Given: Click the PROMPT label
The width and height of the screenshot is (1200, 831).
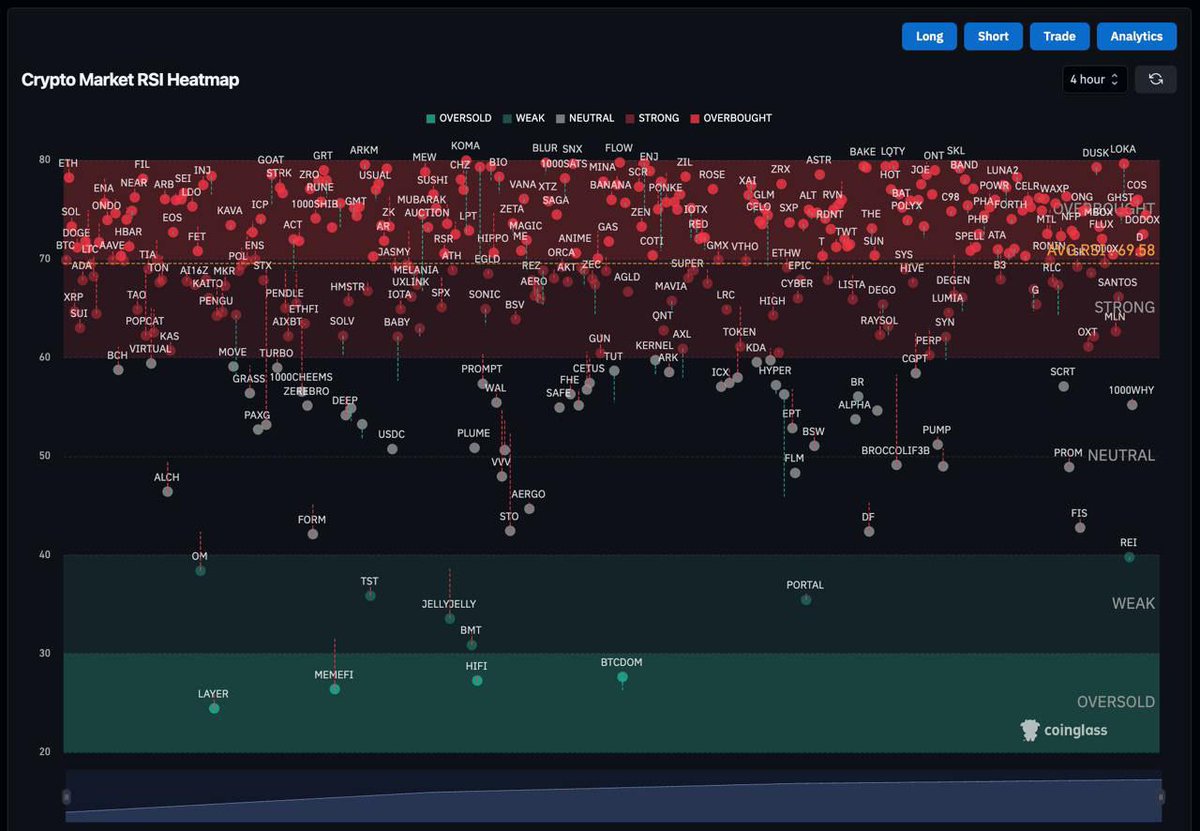Looking at the screenshot, I should (482, 369).
